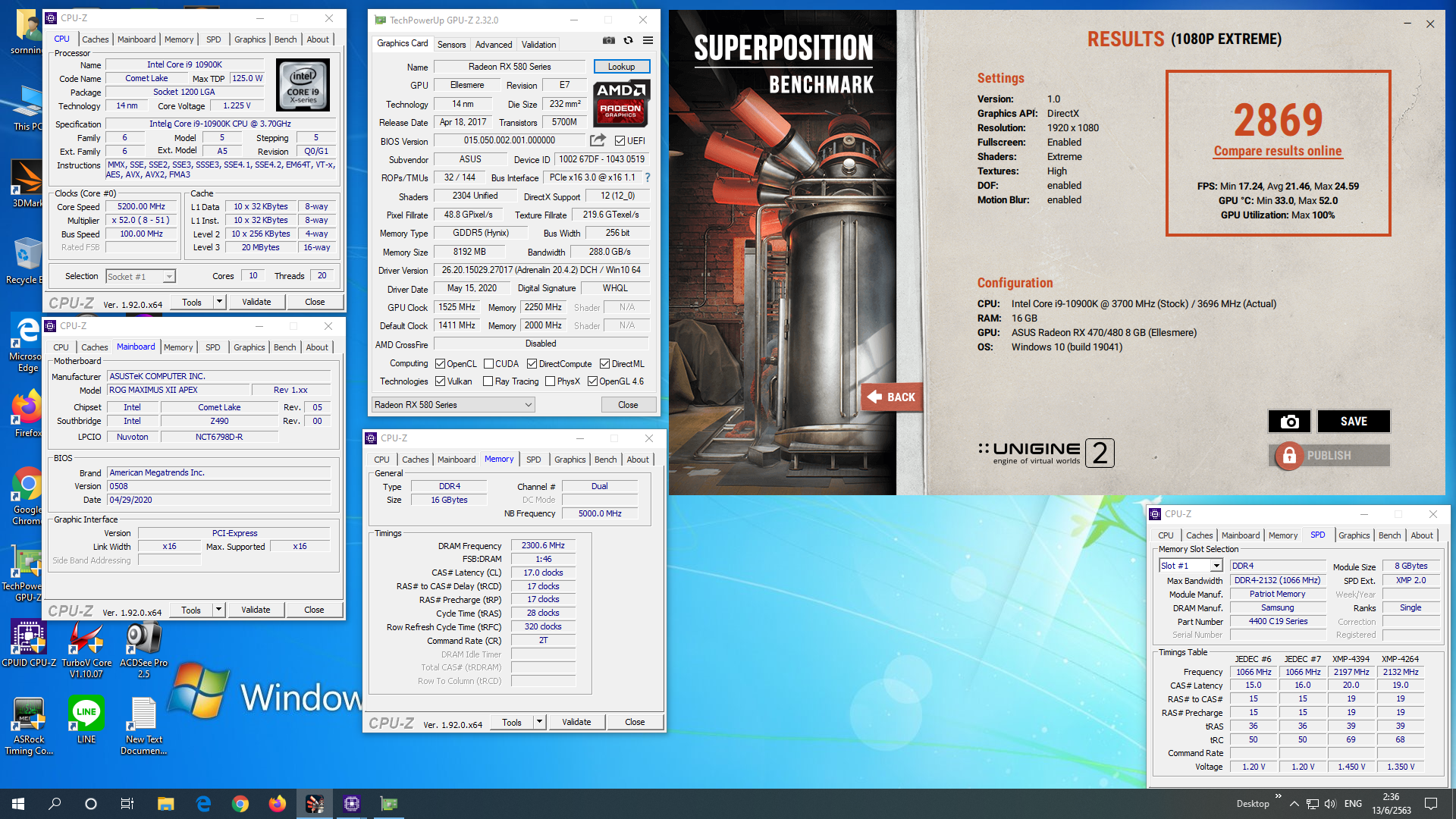The image size is (1456, 819).
Task: Click SAVE button in Superposition results
Action: [1354, 422]
